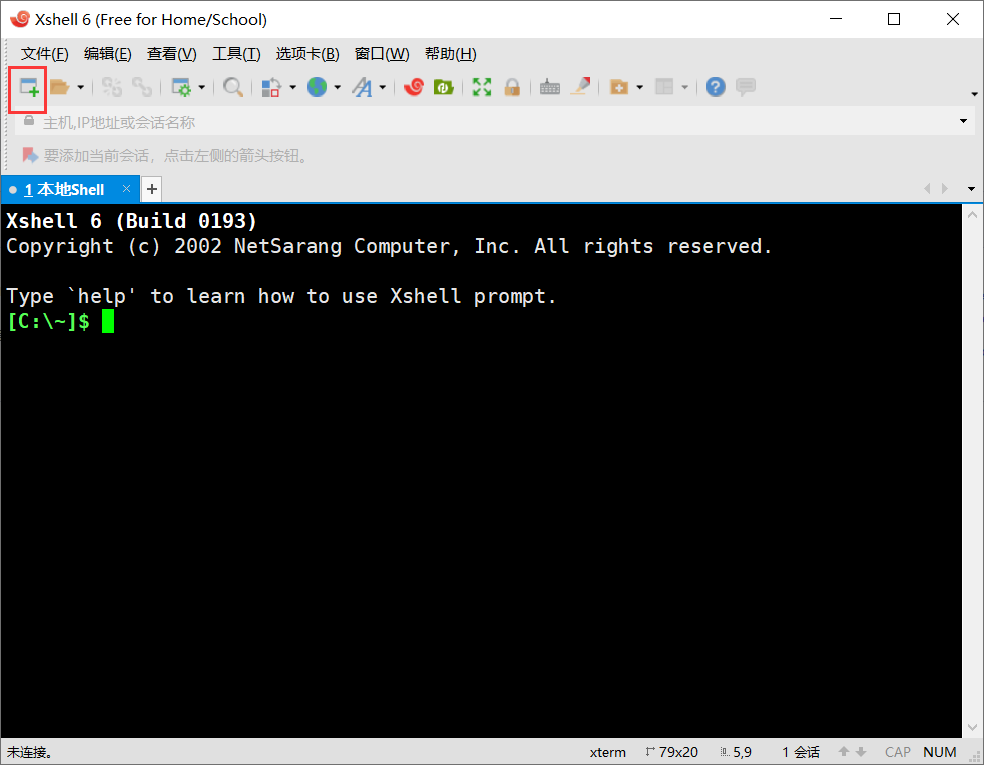Launch Xftp green toolbar icon
984x765 pixels.
coord(444,87)
